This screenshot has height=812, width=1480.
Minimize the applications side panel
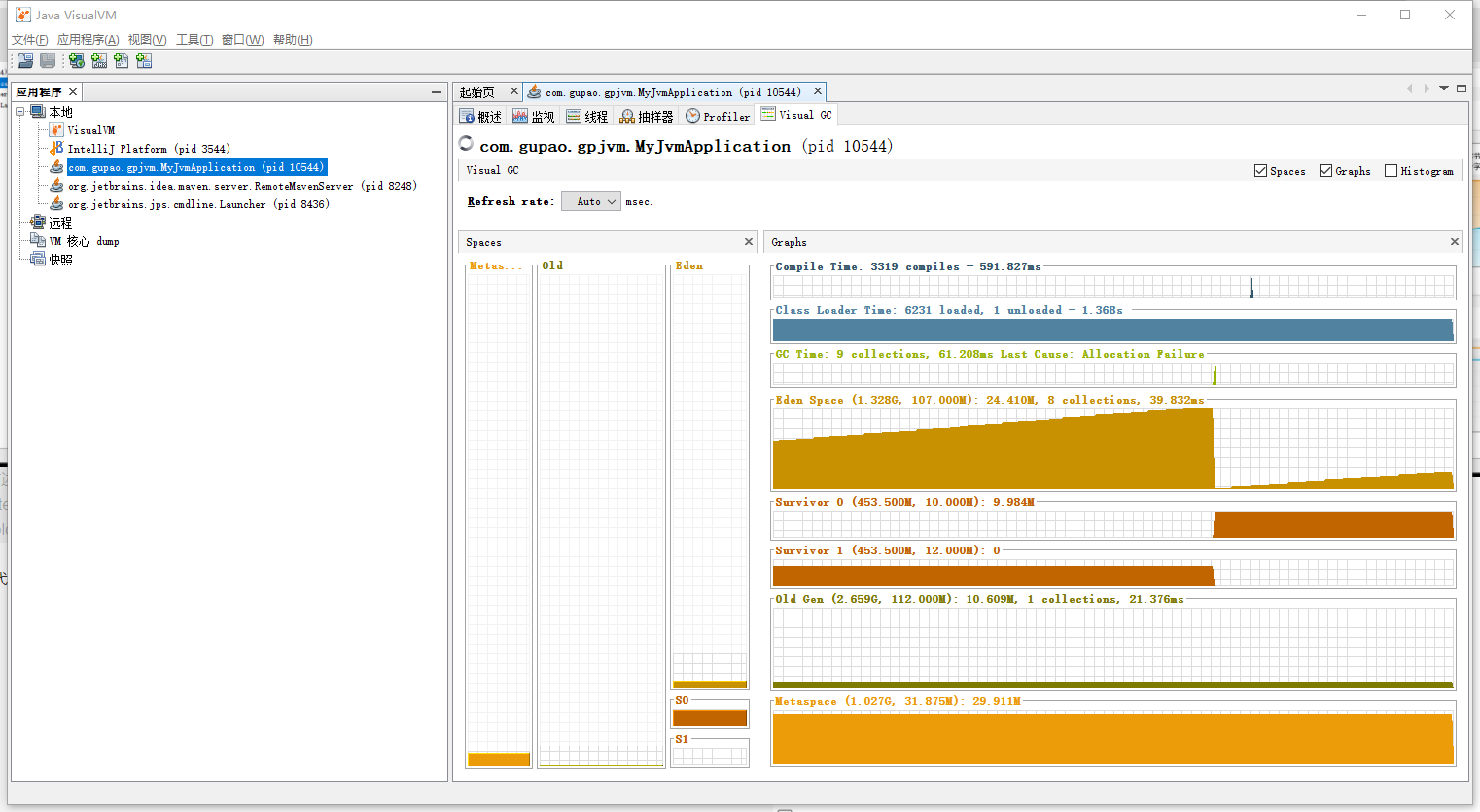(x=437, y=92)
